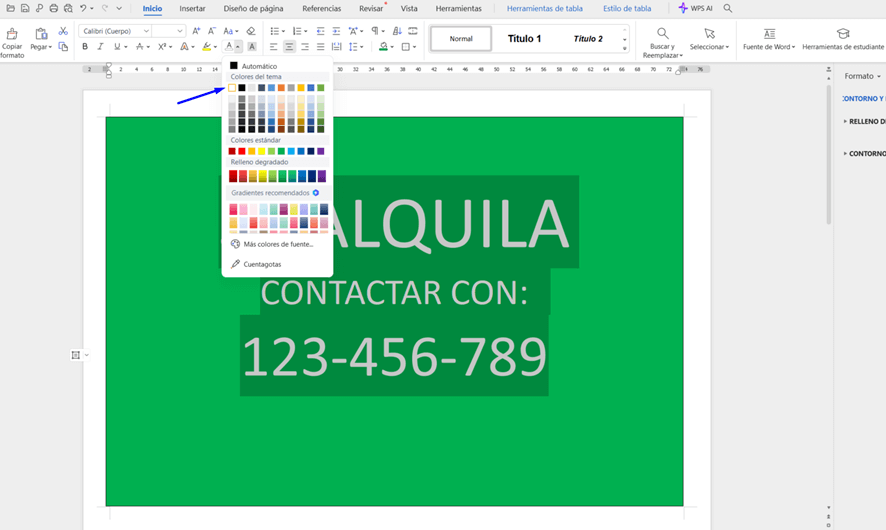Expand the Fuente de Word dropdown
Viewport: 886px width, 530px height.
coord(793,47)
